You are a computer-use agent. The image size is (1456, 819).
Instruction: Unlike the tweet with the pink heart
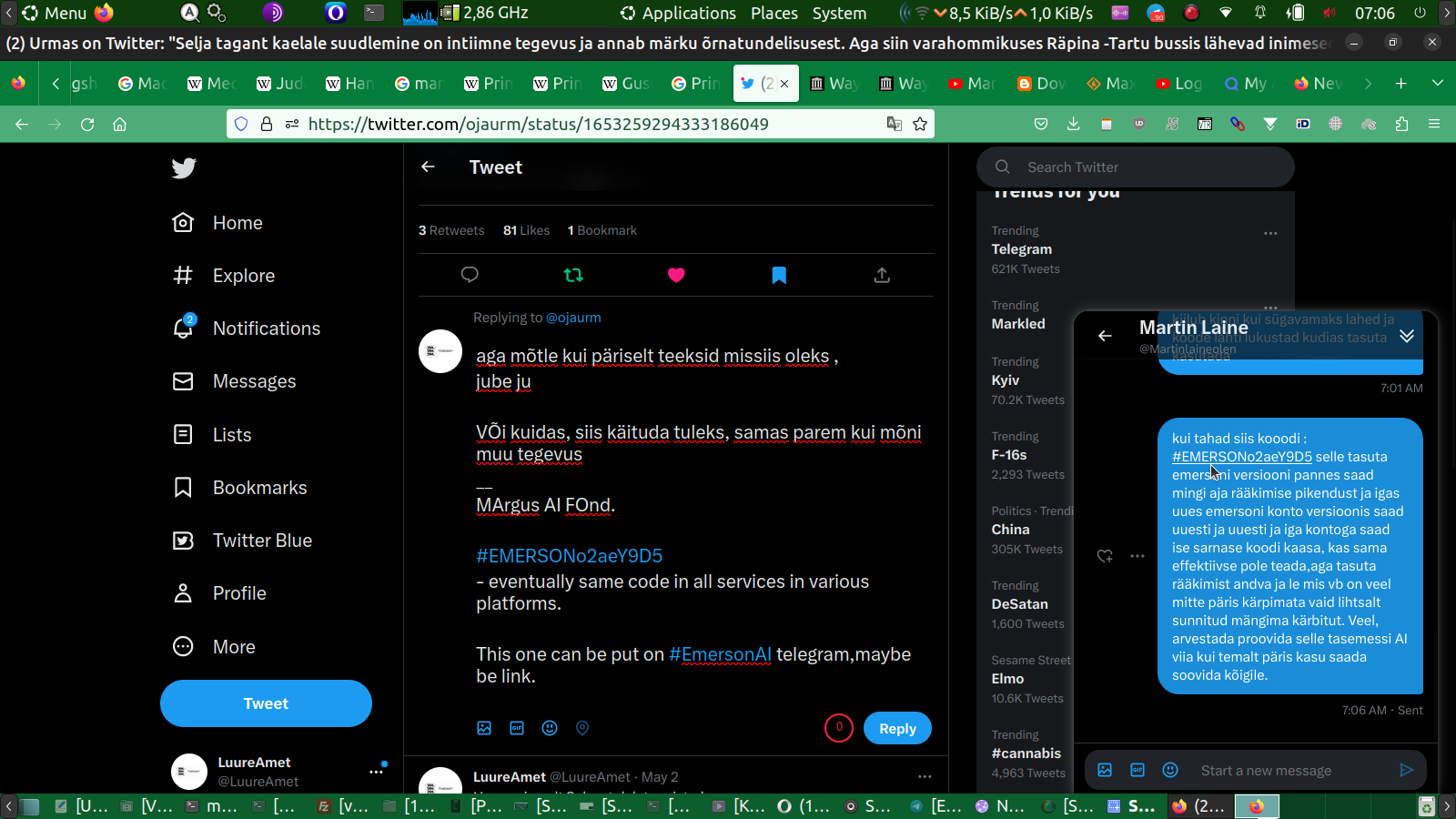[676, 275]
